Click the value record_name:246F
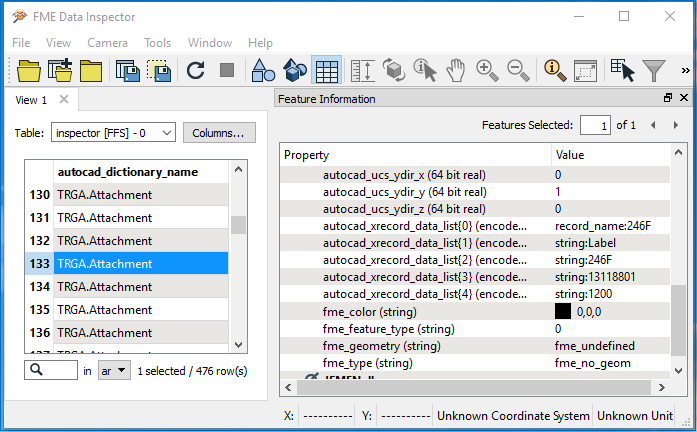697x432 pixels. tap(603, 226)
